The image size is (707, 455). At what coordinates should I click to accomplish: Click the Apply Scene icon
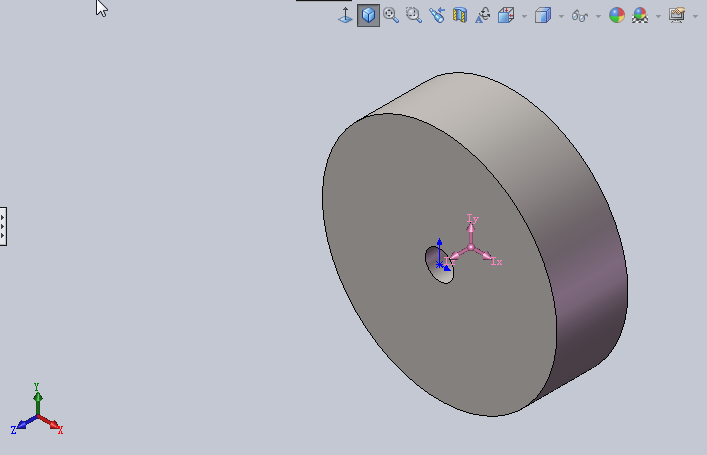point(640,15)
